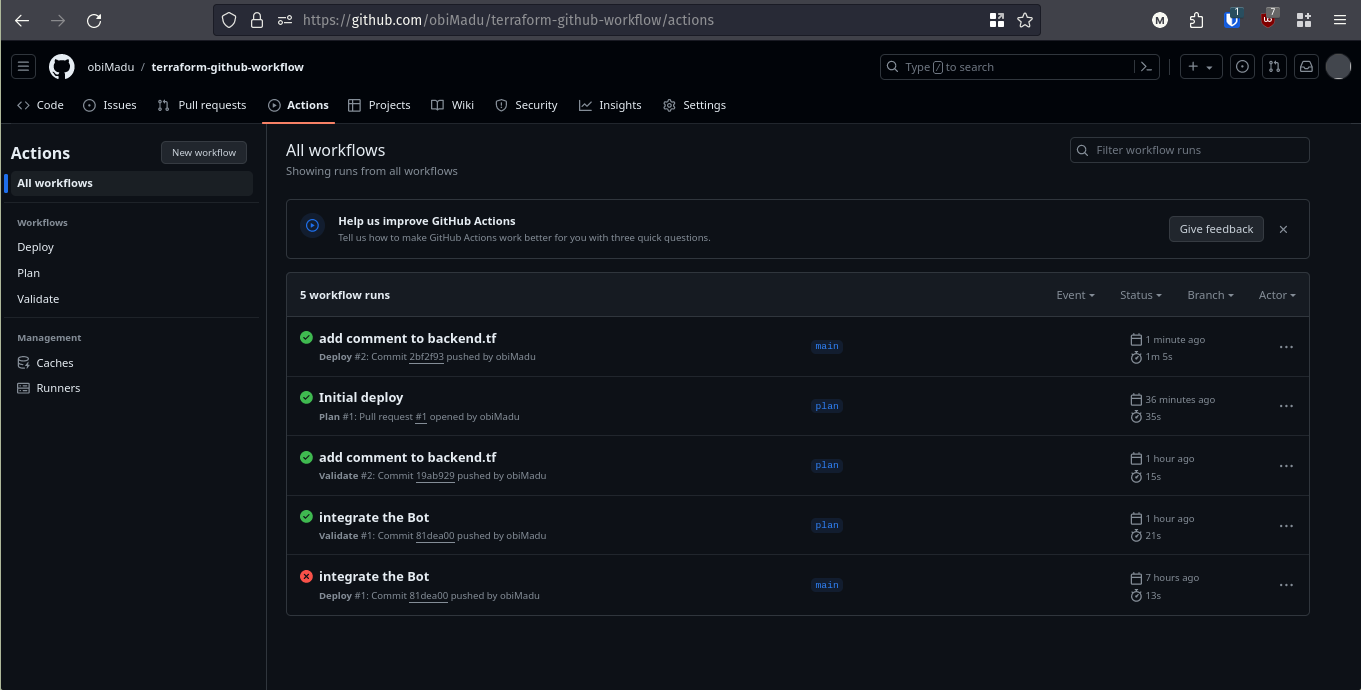Switch to the Security tab

527,105
